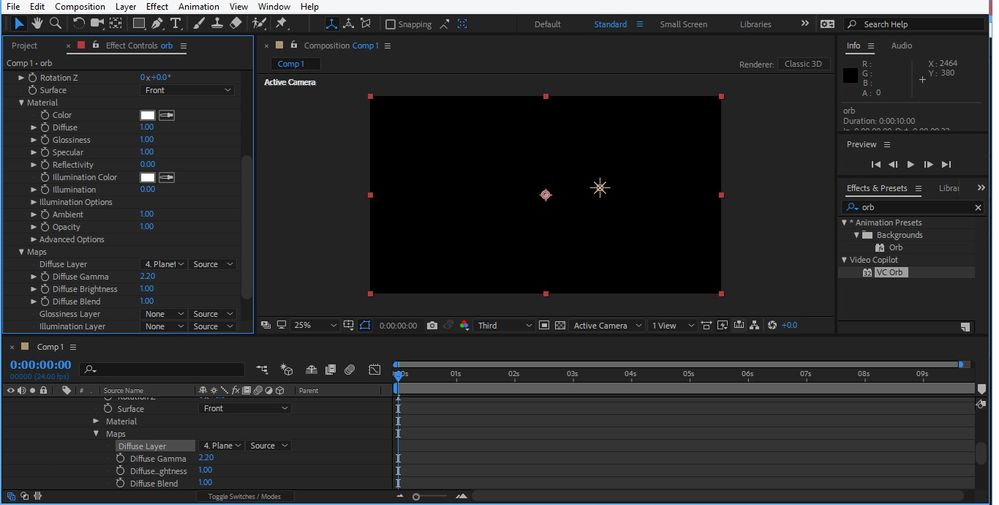Select the Puppet Pin tool

pyautogui.click(x=281, y=23)
